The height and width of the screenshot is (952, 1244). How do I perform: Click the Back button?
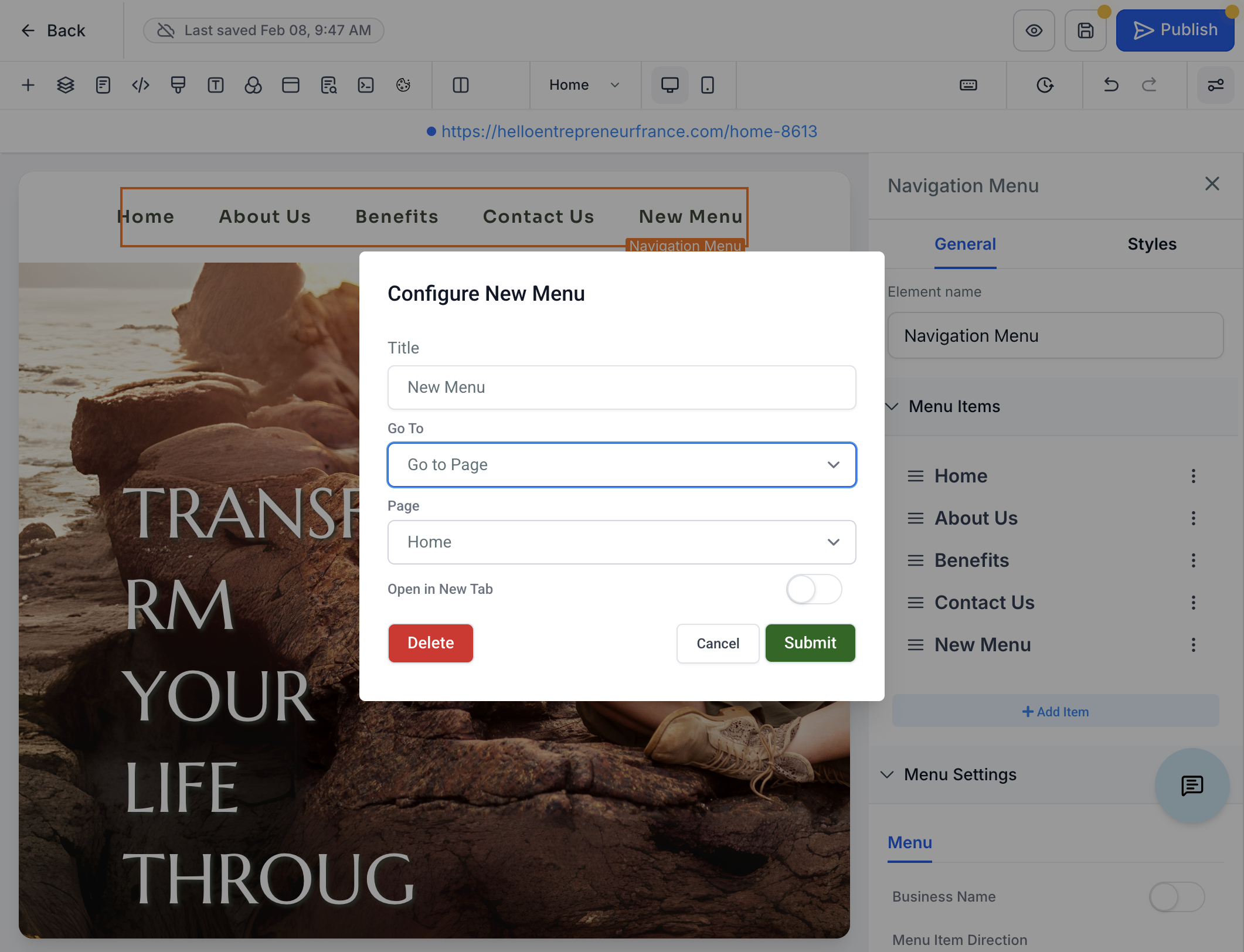click(53, 30)
